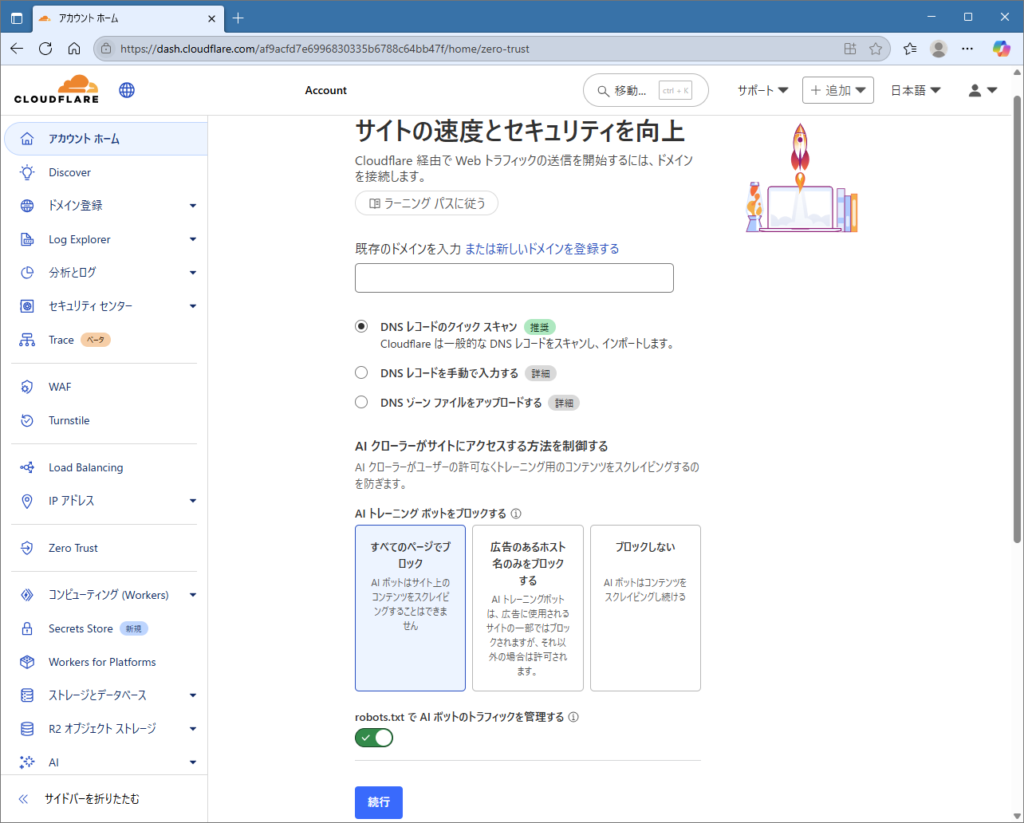Open browser home page icon
1024x823 pixels.
click(74, 48)
